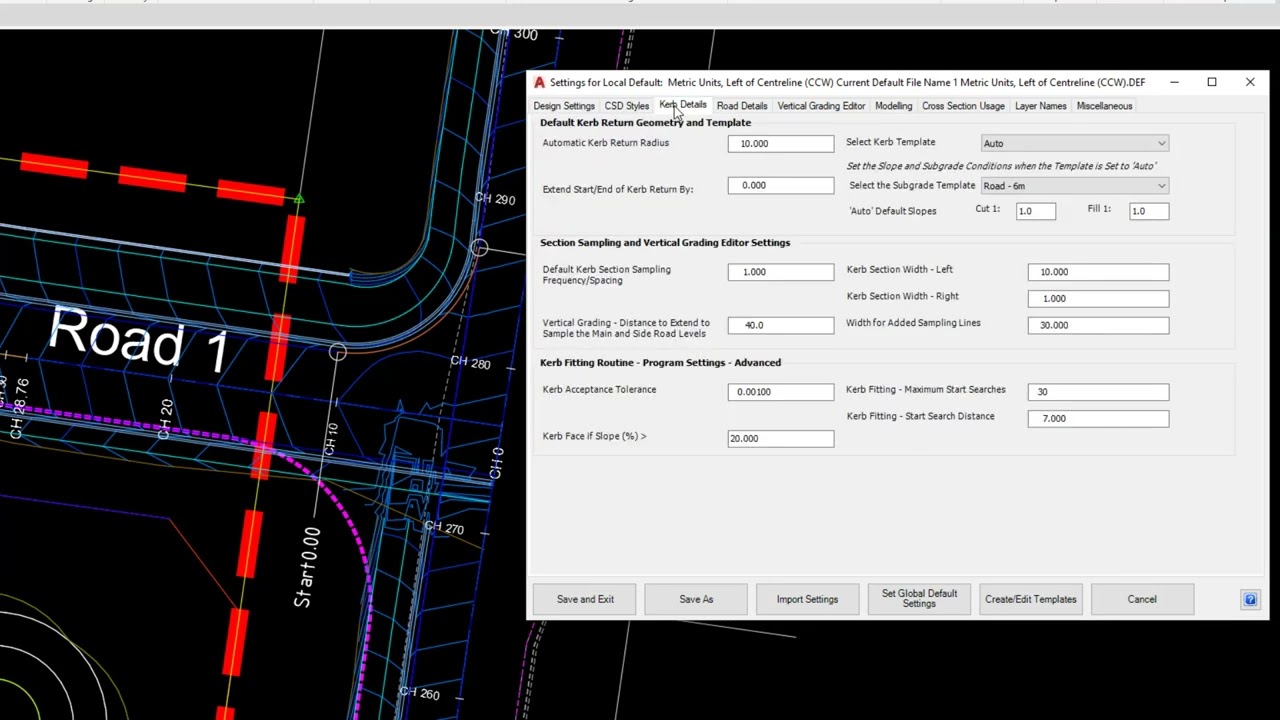Click the Extend Start/End of Kerb Return field
The image size is (1280, 720).
(x=781, y=186)
